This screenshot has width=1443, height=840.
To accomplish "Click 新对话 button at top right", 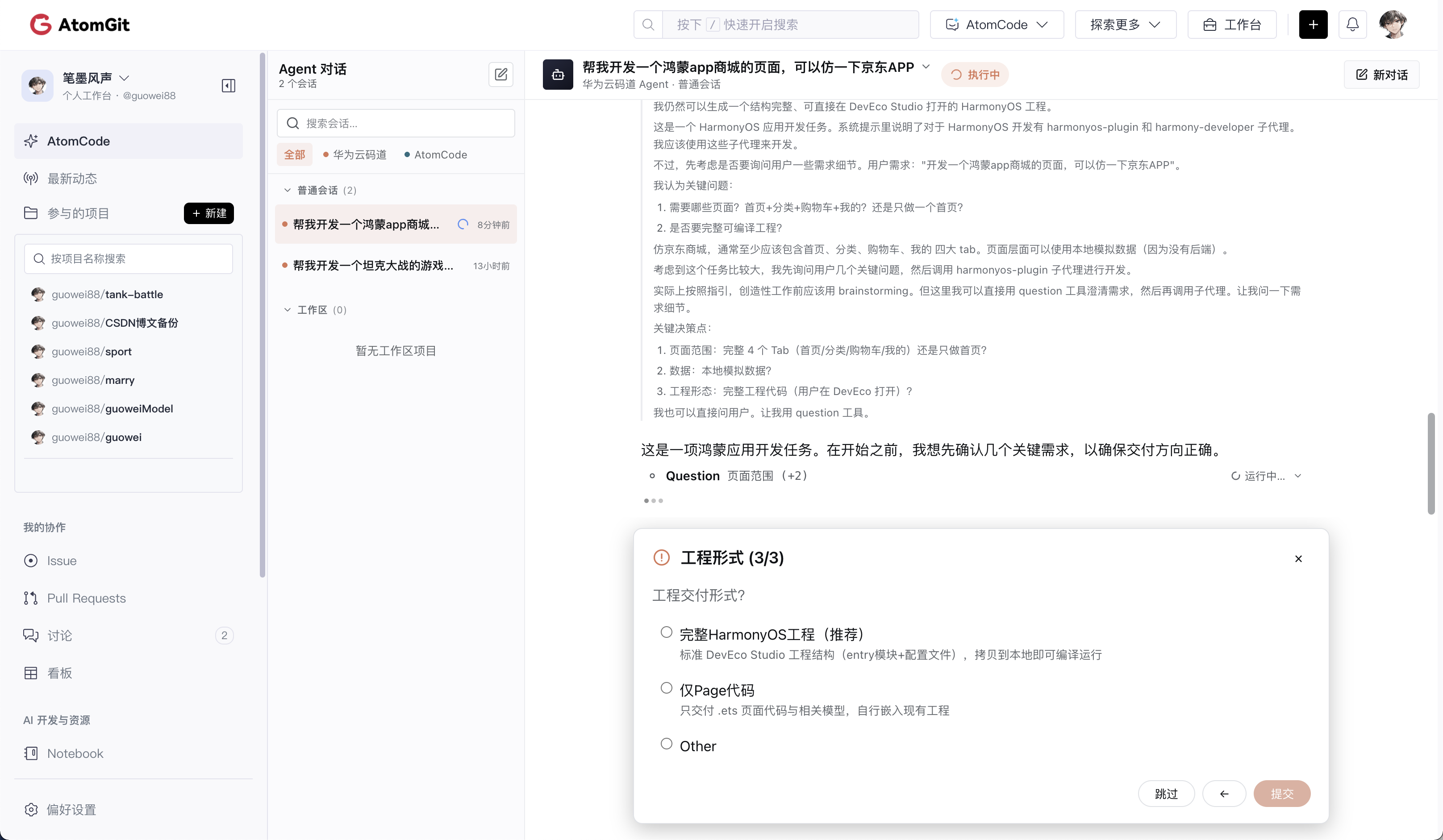I will coord(1382,75).
